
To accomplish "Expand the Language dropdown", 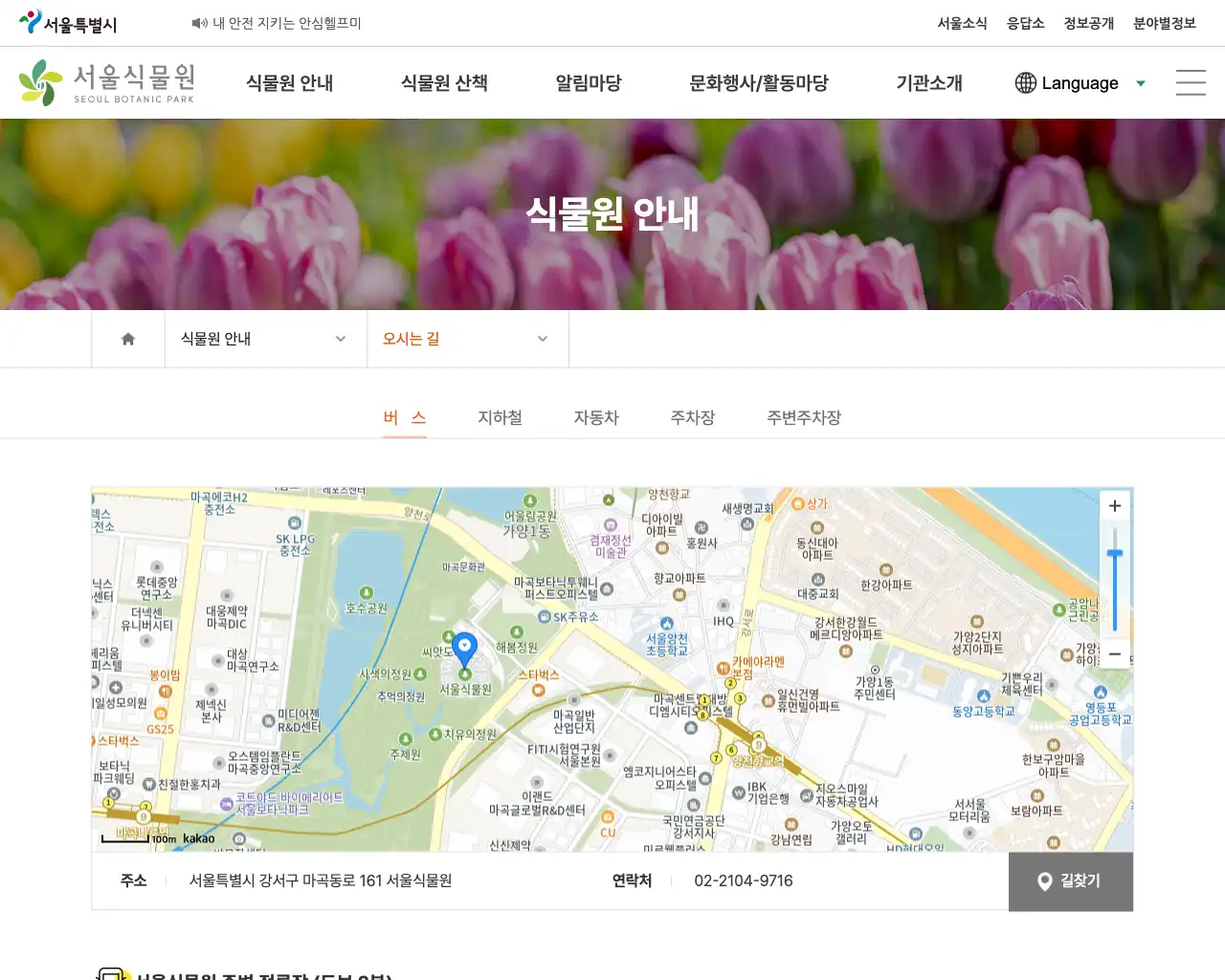I will (1139, 83).
